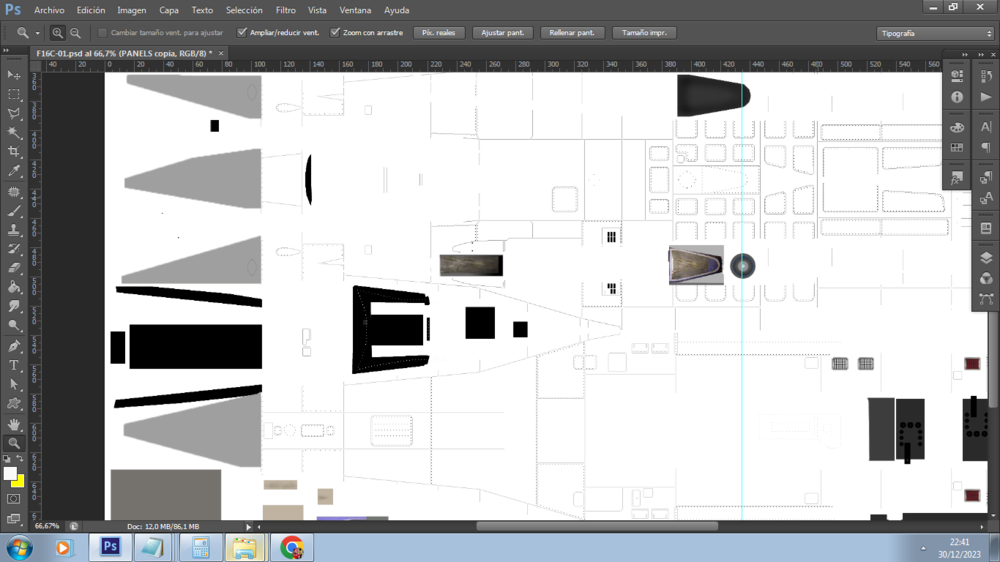Reset default foreground and background colors
Image resolution: width=1000 pixels, height=562 pixels.
pyautogui.click(x=7, y=459)
